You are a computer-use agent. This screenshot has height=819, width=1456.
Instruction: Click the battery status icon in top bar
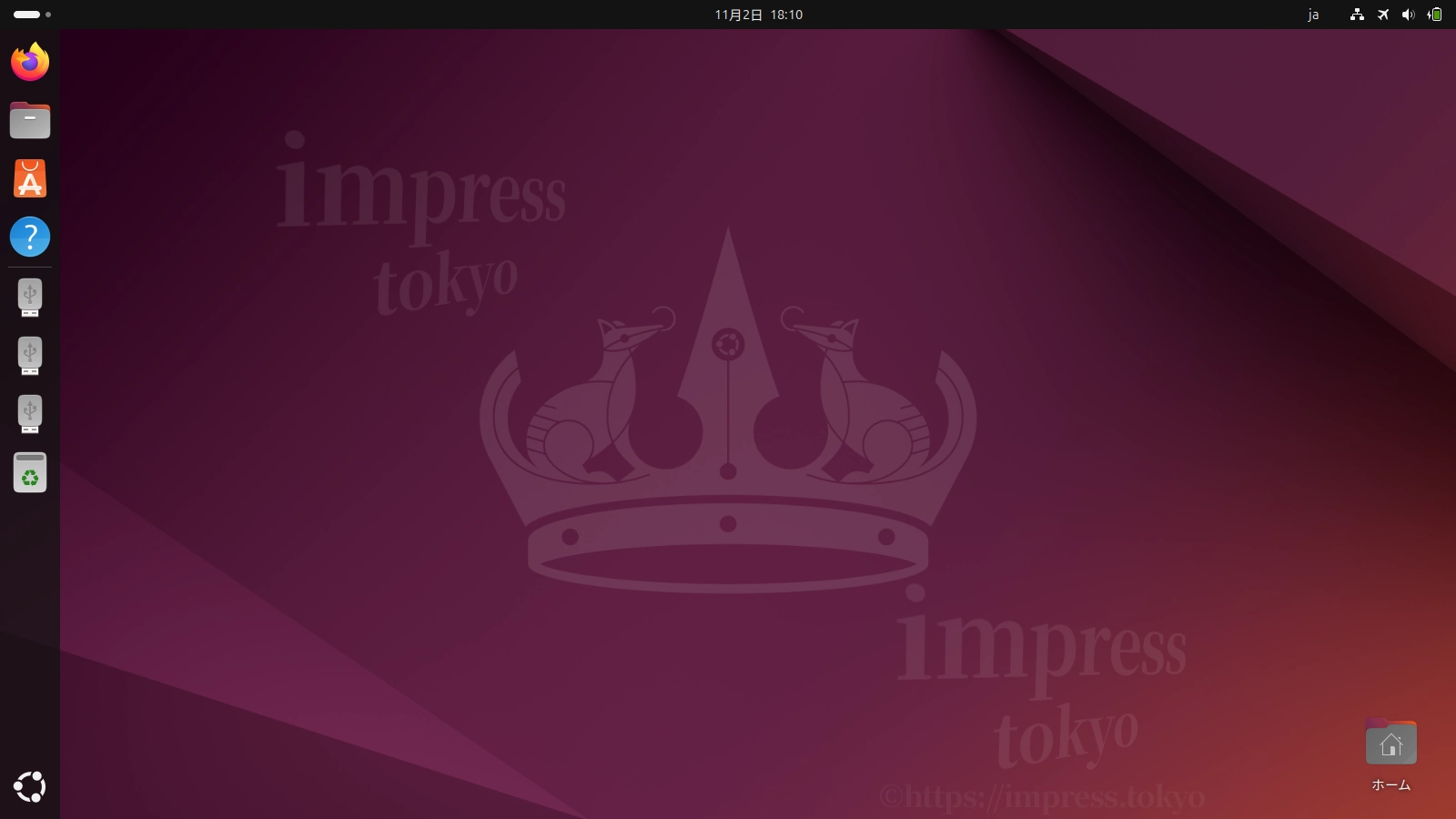1434,15
